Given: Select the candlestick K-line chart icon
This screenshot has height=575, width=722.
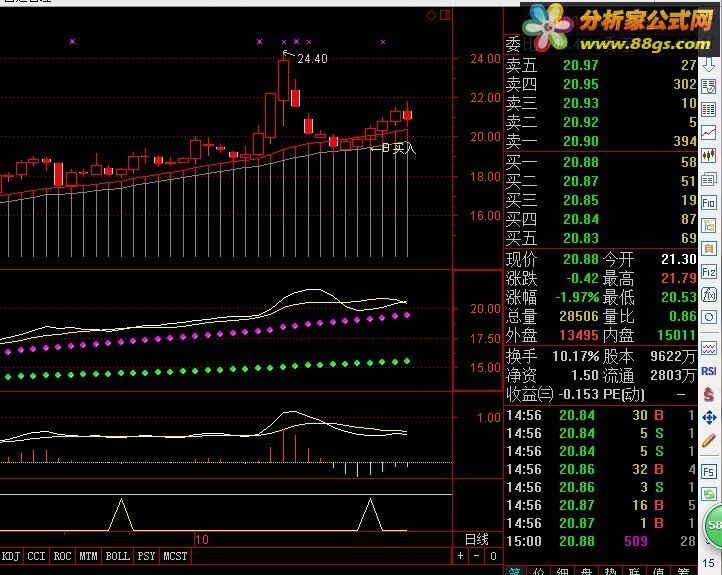Looking at the screenshot, I should pyautogui.click(x=709, y=156).
